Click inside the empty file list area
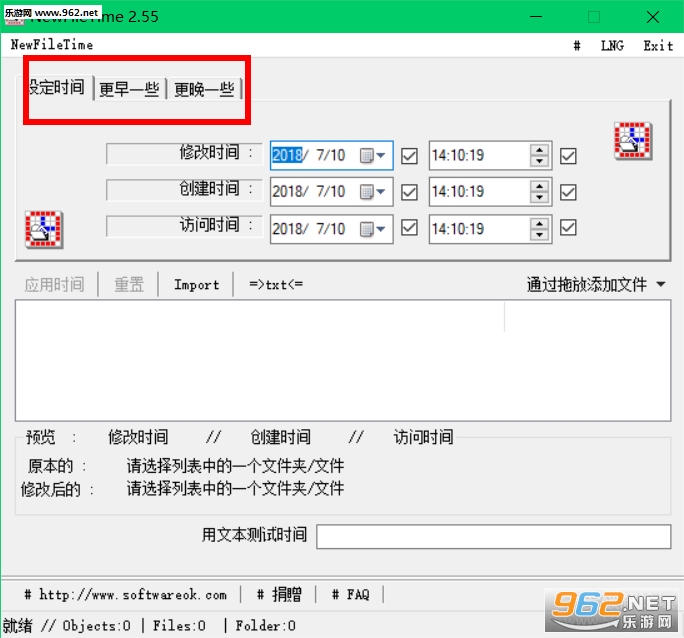684x638 pixels. click(343, 360)
